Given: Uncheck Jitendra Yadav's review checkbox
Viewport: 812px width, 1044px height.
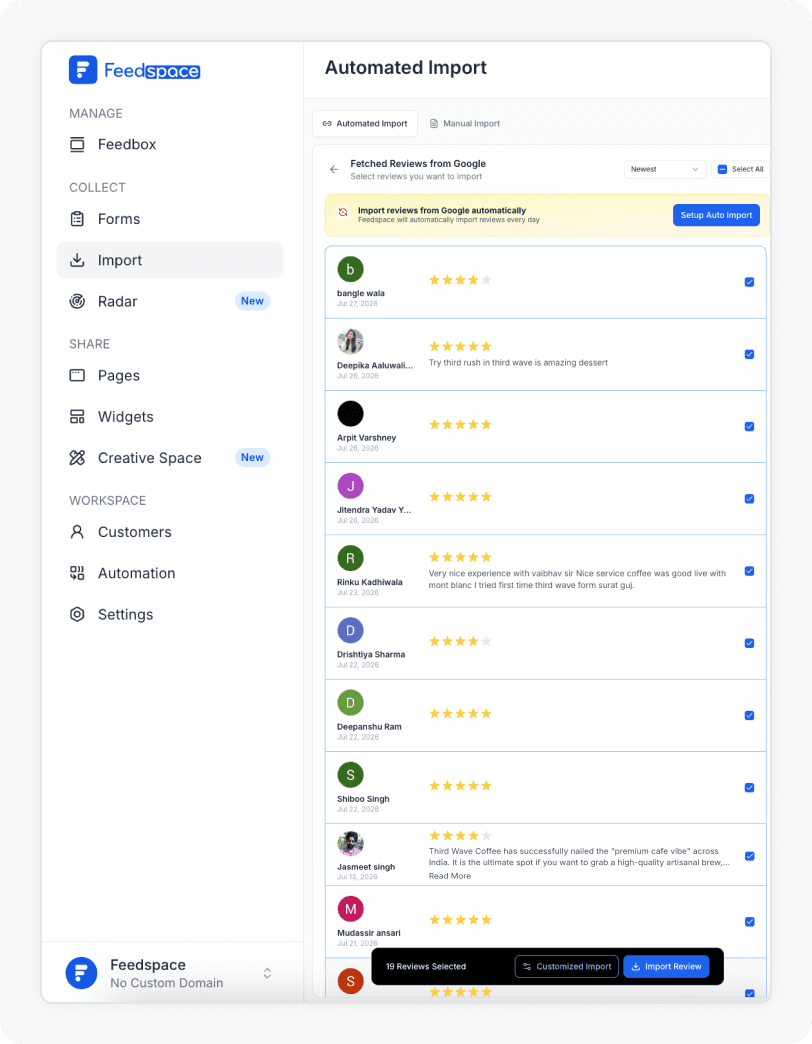Looking at the screenshot, I should [x=749, y=499].
